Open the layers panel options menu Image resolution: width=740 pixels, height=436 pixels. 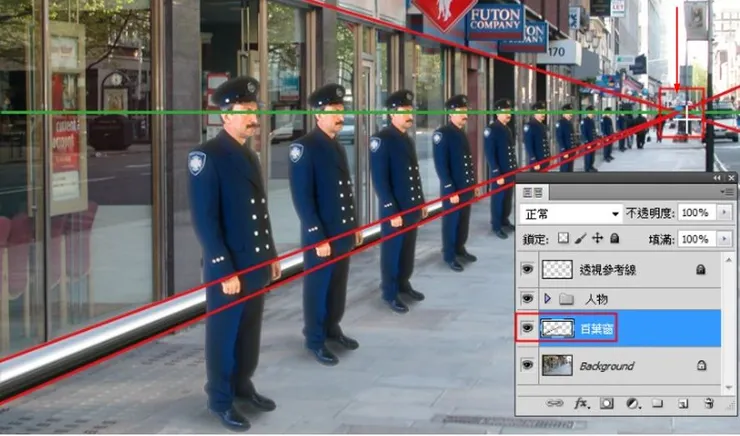[x=728, y=192]
